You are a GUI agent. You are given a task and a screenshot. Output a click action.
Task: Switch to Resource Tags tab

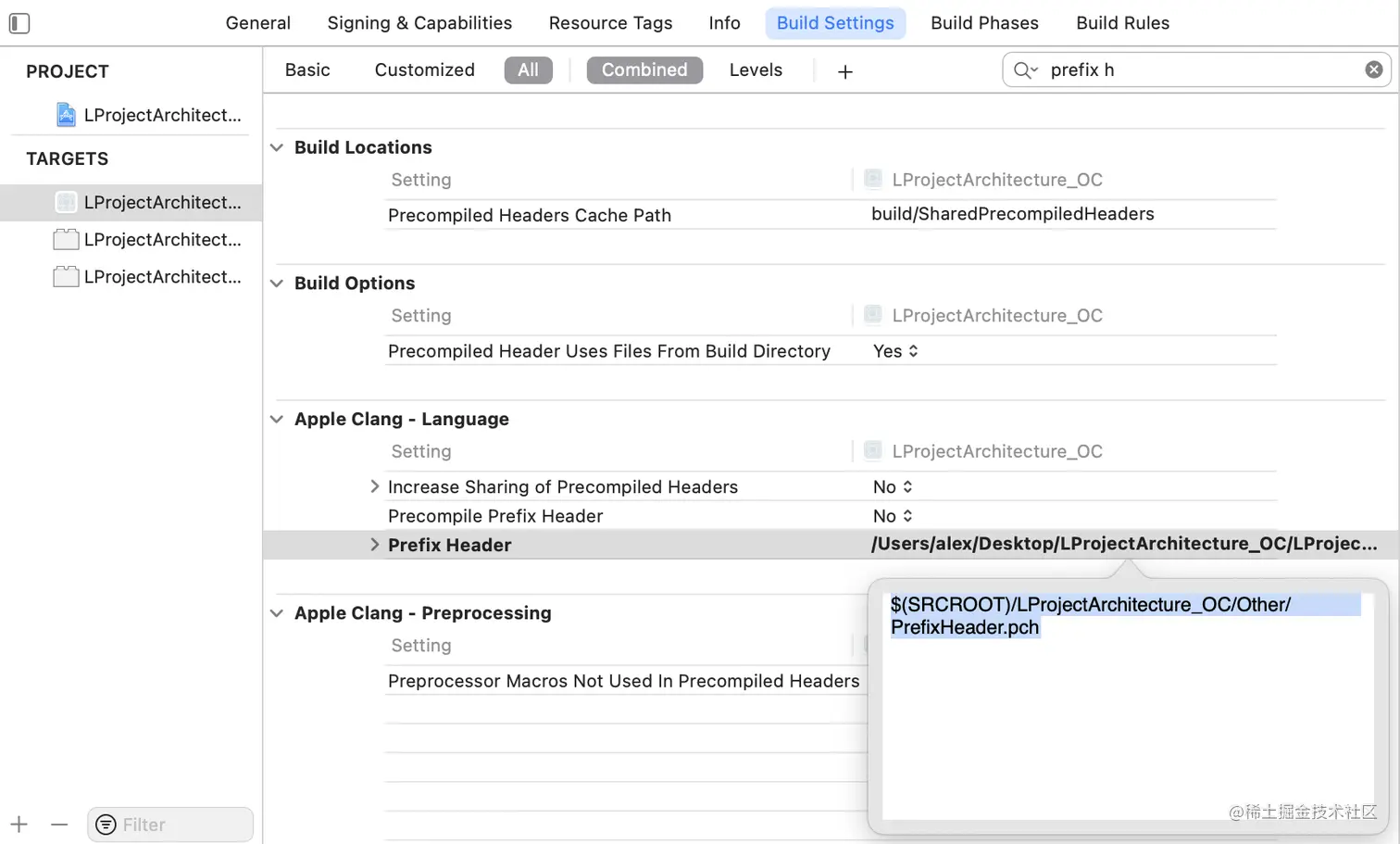coord(610,23)
